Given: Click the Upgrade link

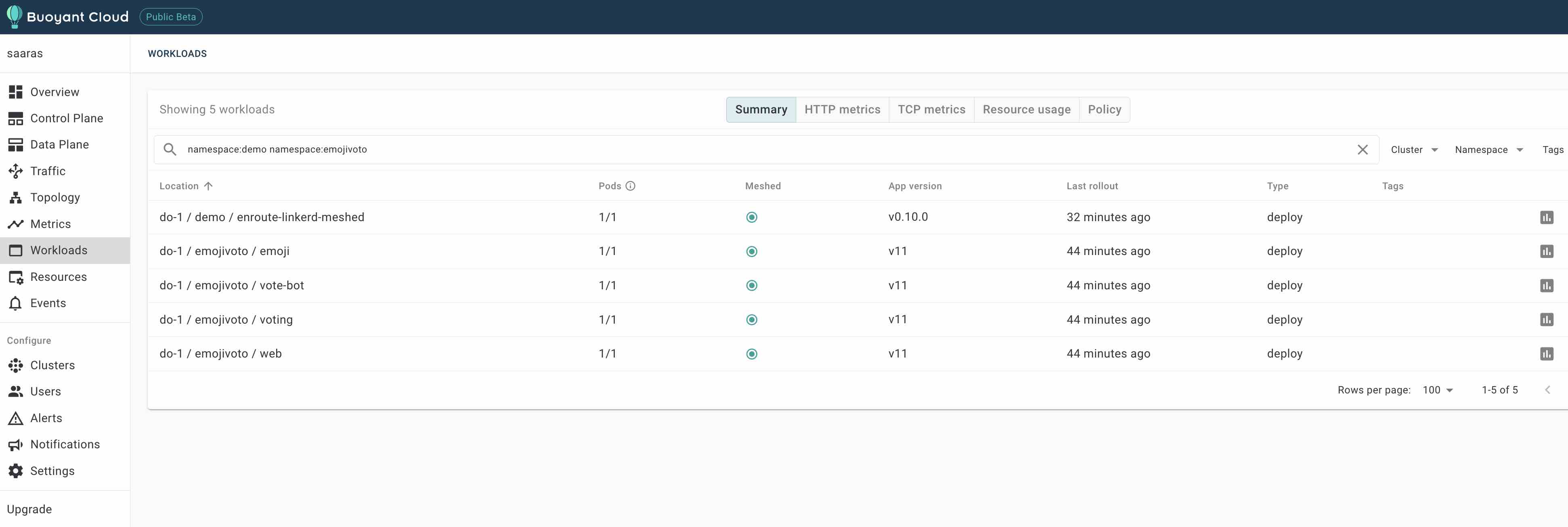Looking at the screenshot, I should (x=29, y=509).
